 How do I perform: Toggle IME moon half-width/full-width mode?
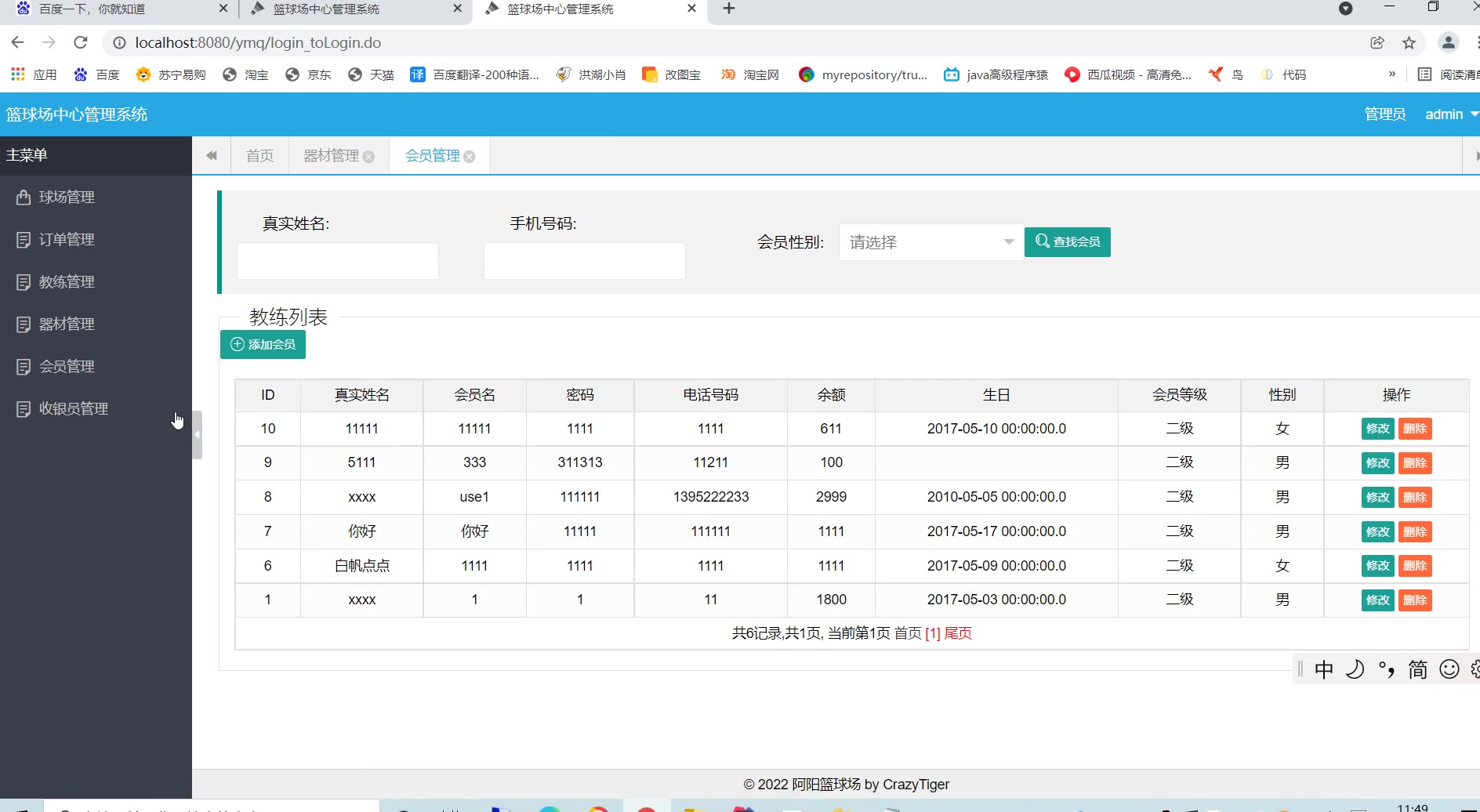click(1355, 669)
